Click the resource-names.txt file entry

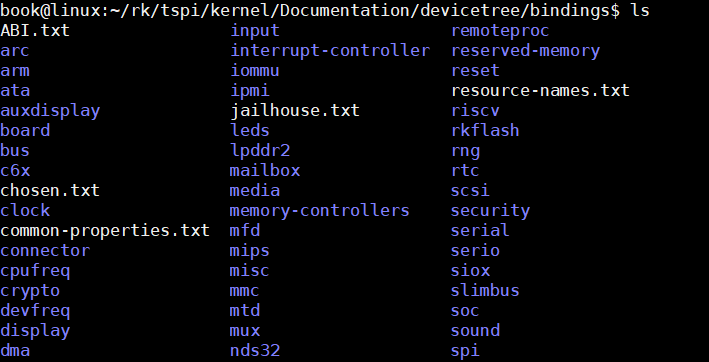coord(540,90)
